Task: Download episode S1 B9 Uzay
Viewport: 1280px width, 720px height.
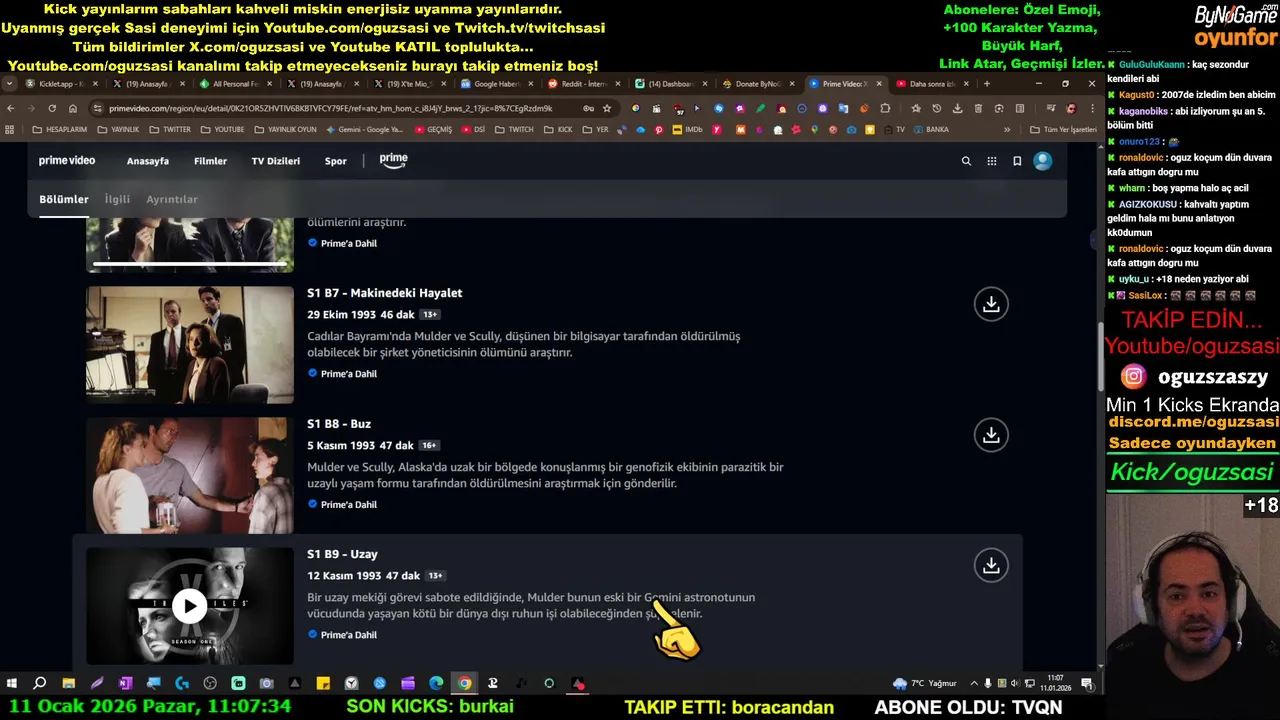Action: click(x=991, y=565)
